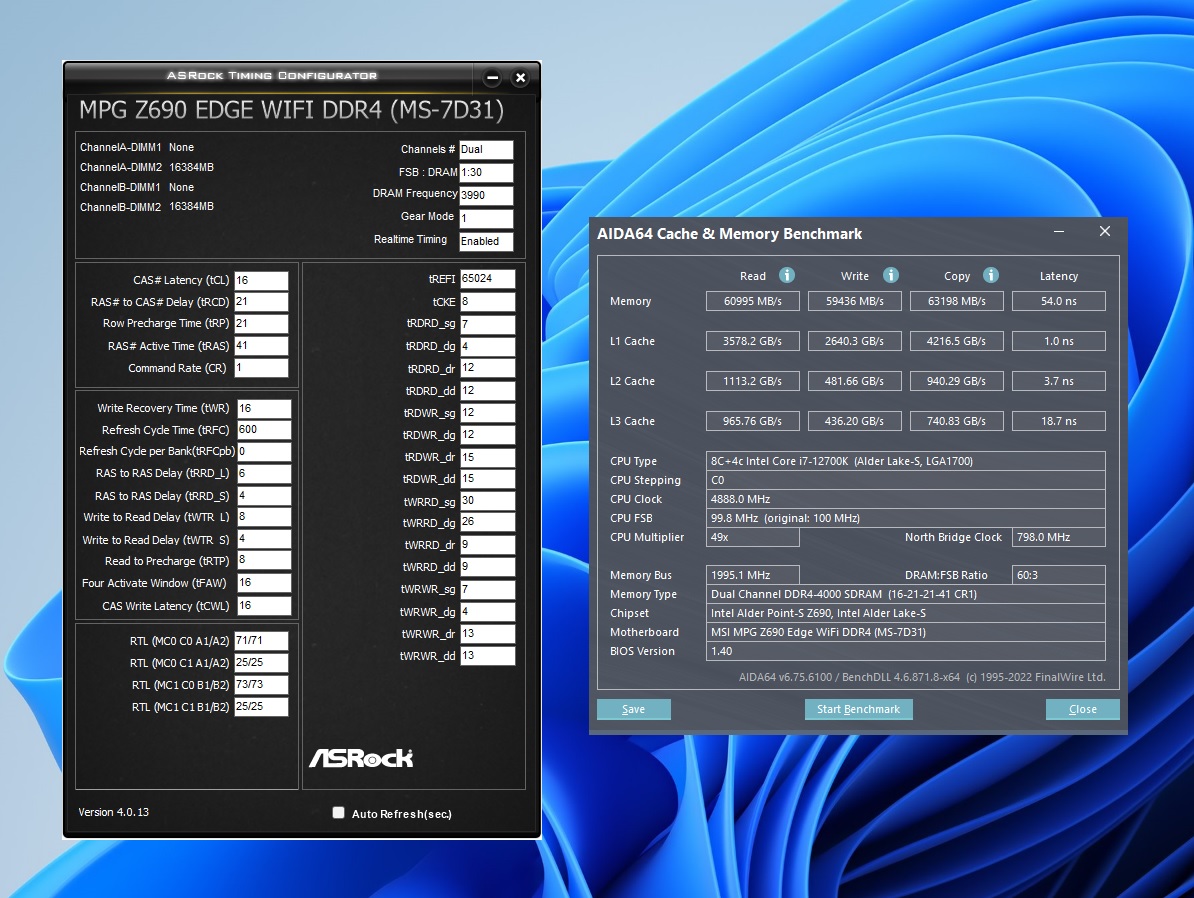Click the RAS# to CAS# Delay (tRCD) field
1194x898 pixels.
tap(261, 302)
